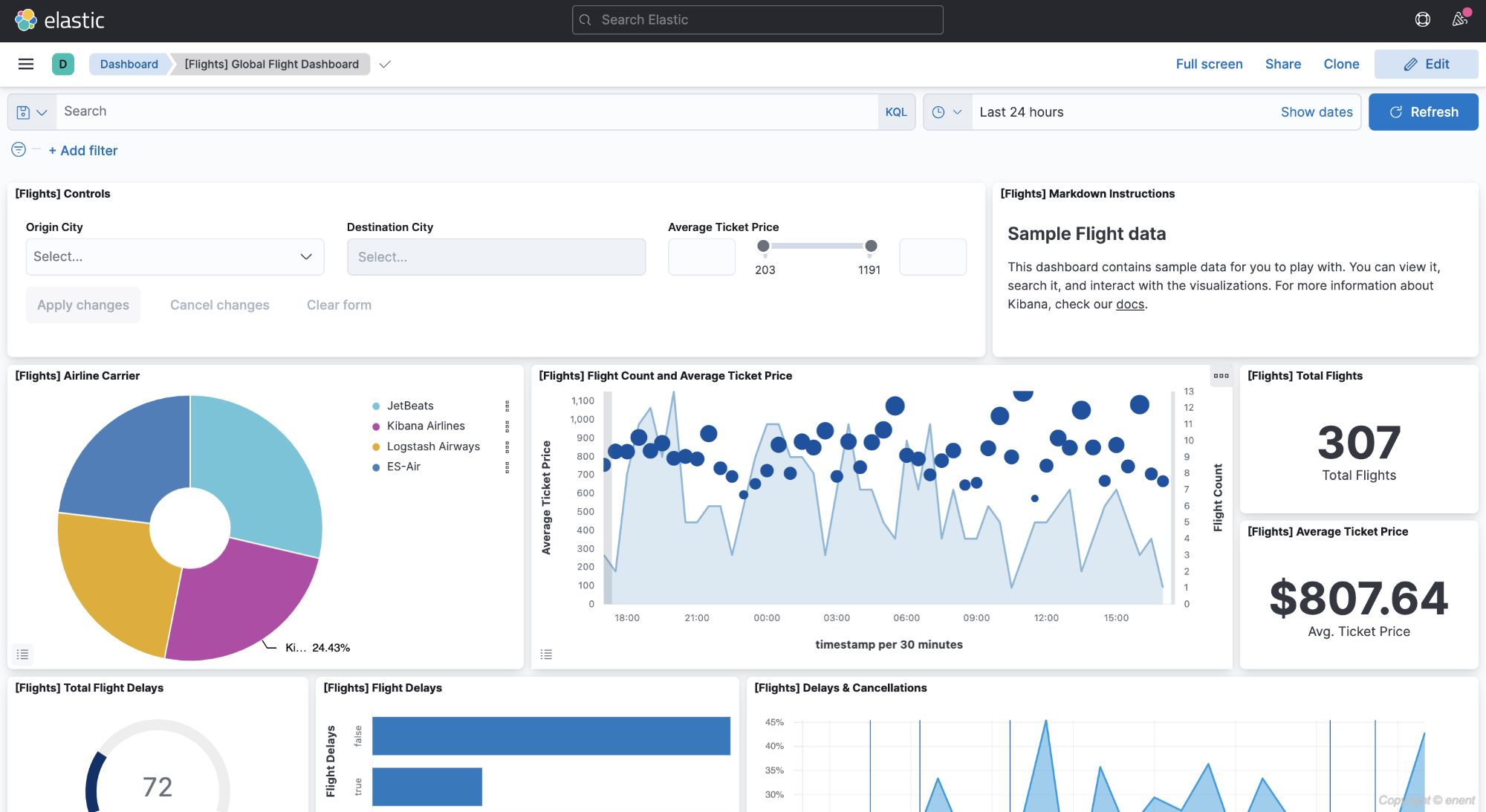This screenshot has width=1486, height=812.
Task: Click the filter options icon
Action: tap(19, 150)
